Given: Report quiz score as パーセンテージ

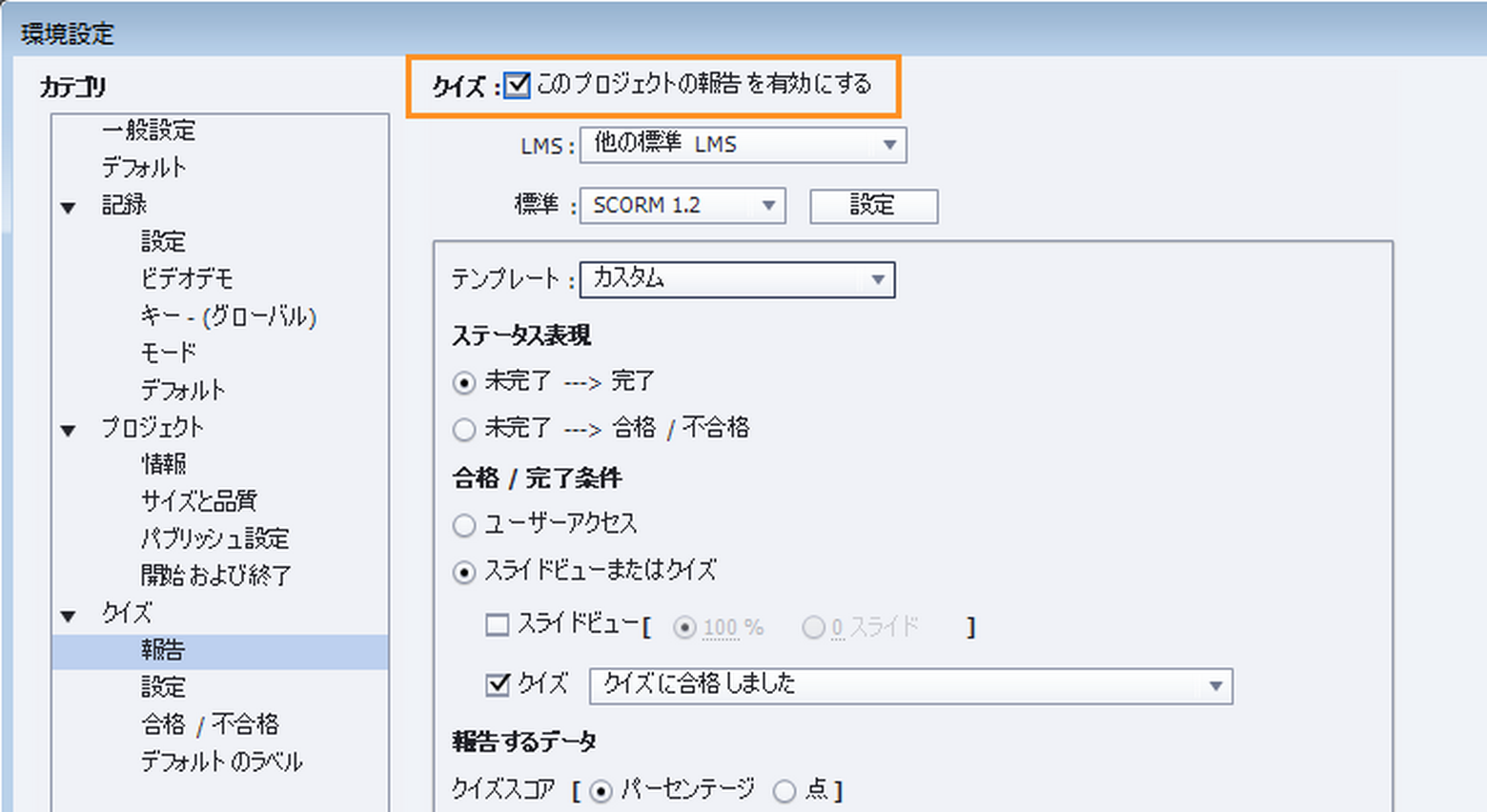Looking at the screenshot, I should coord(601,790).
